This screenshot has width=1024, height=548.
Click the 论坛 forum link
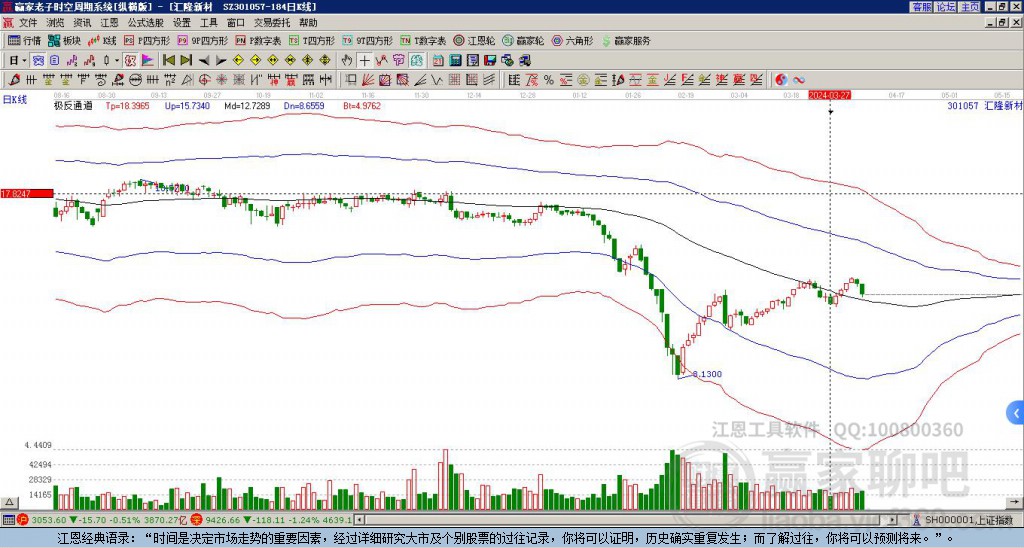945,7
